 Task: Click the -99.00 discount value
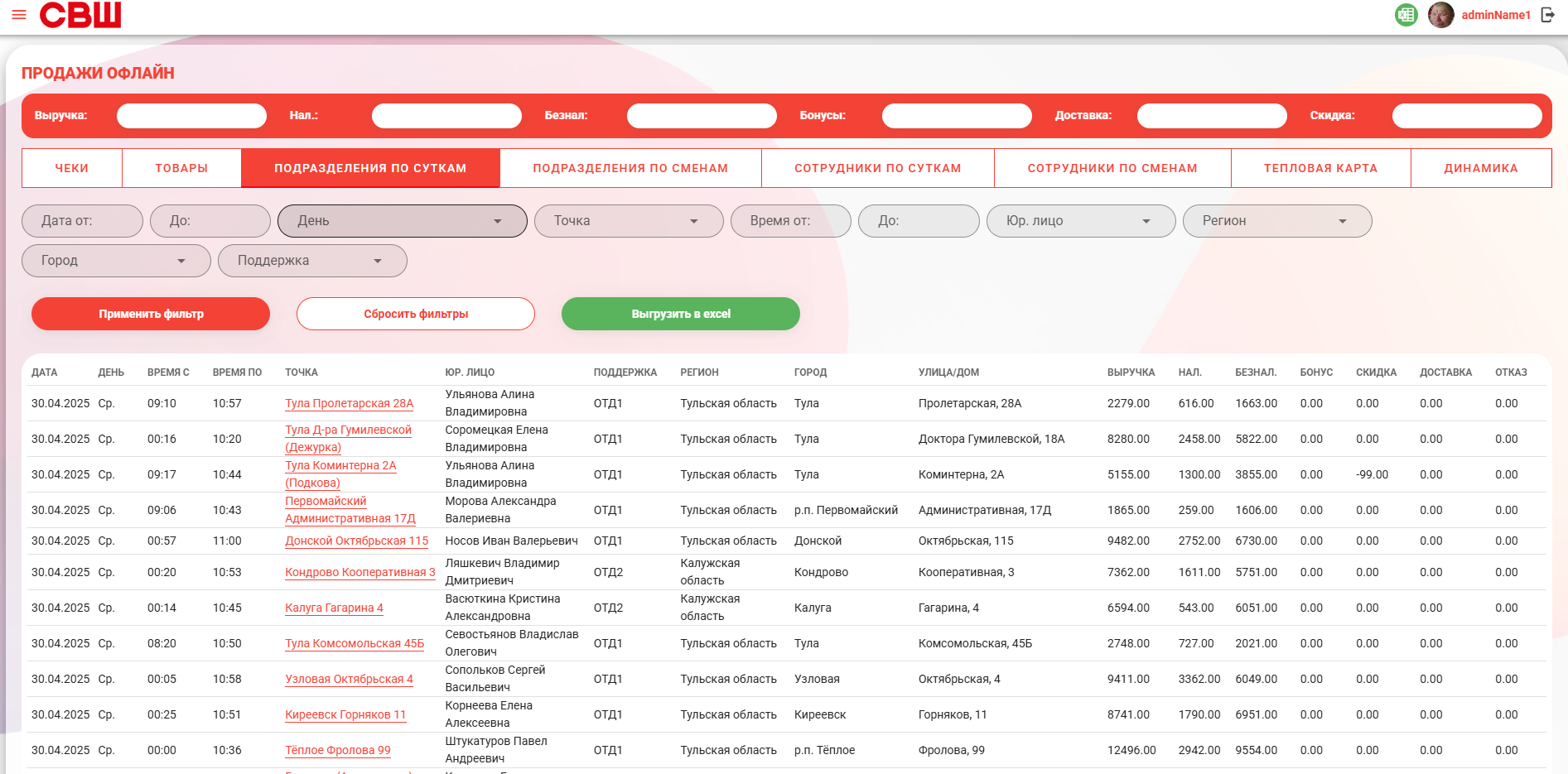pos(1373,474)
